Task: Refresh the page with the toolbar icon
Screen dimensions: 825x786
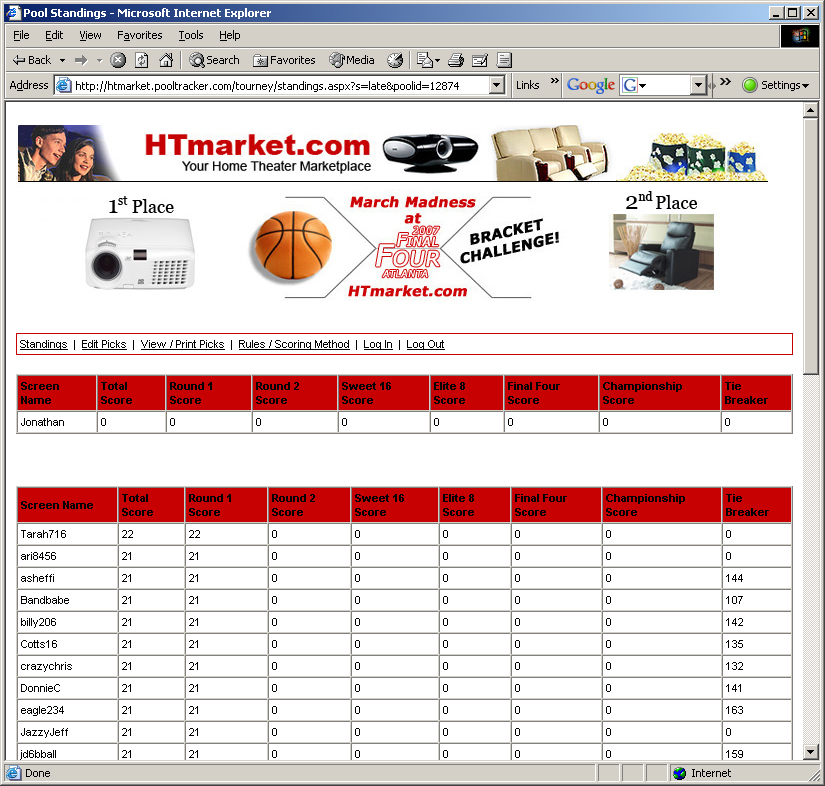Action: 142,60
